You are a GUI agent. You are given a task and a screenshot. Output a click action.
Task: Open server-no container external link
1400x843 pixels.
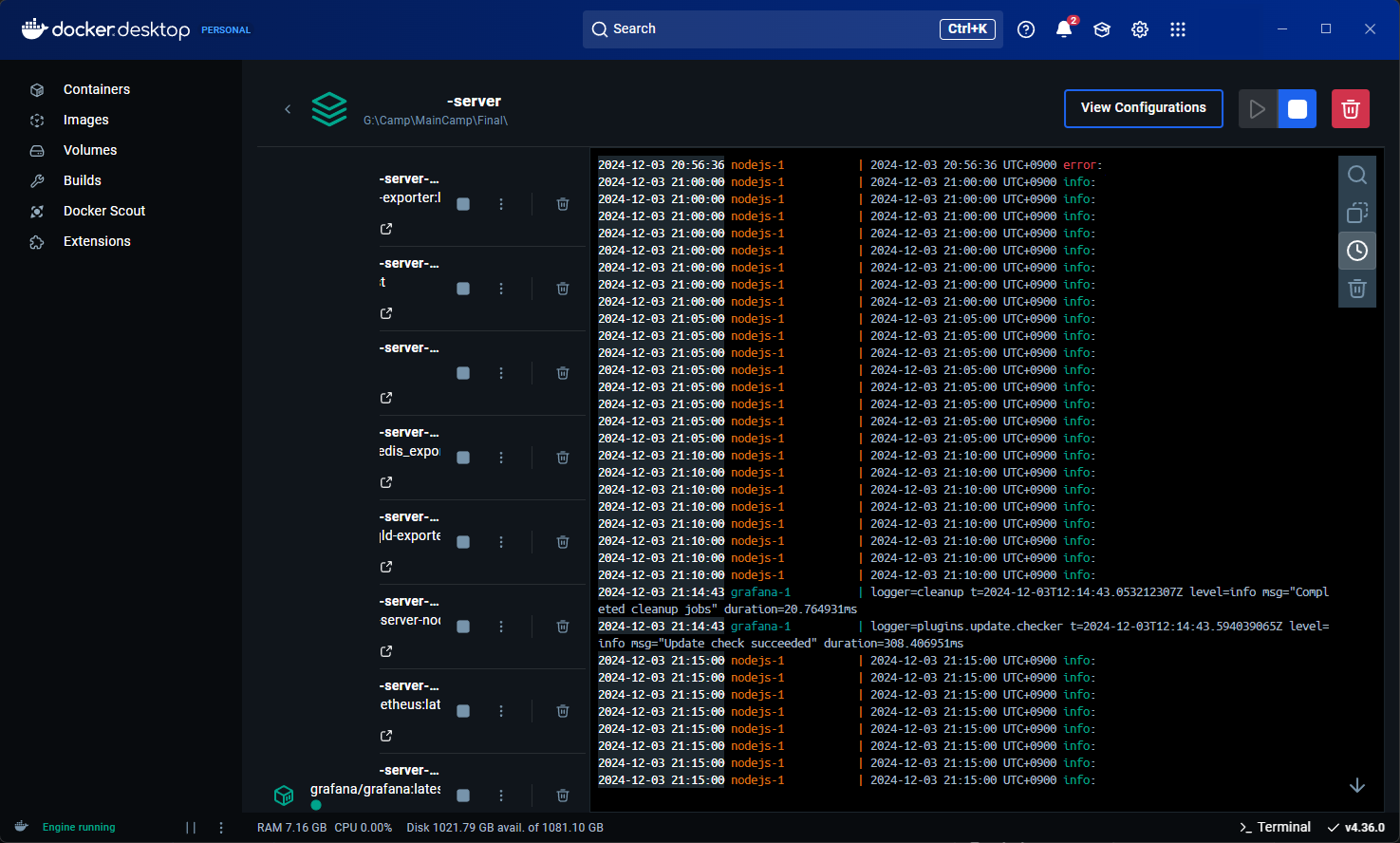(386, 651)
